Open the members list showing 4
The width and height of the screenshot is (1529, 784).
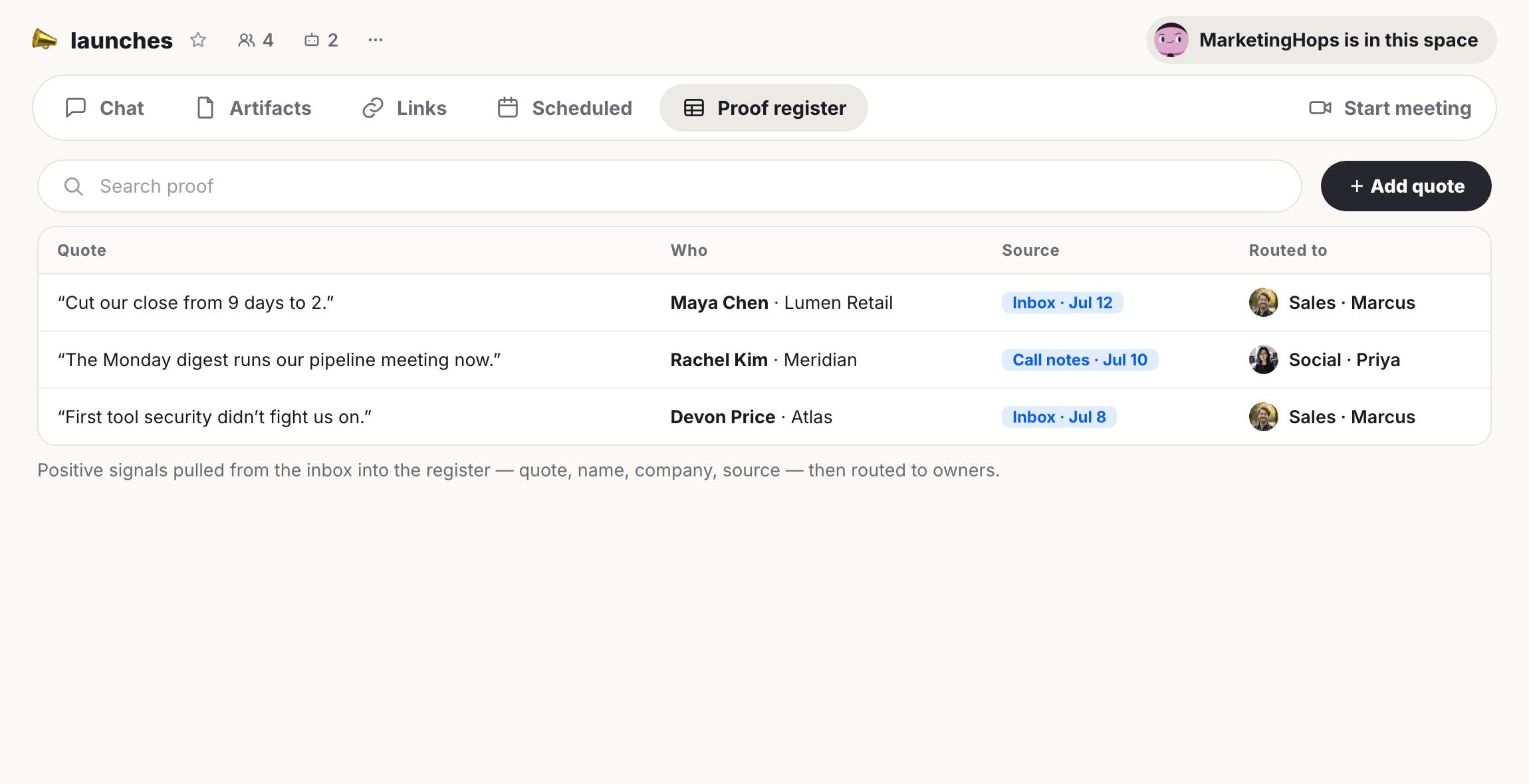pyautogui.click(x=255, y=40)
